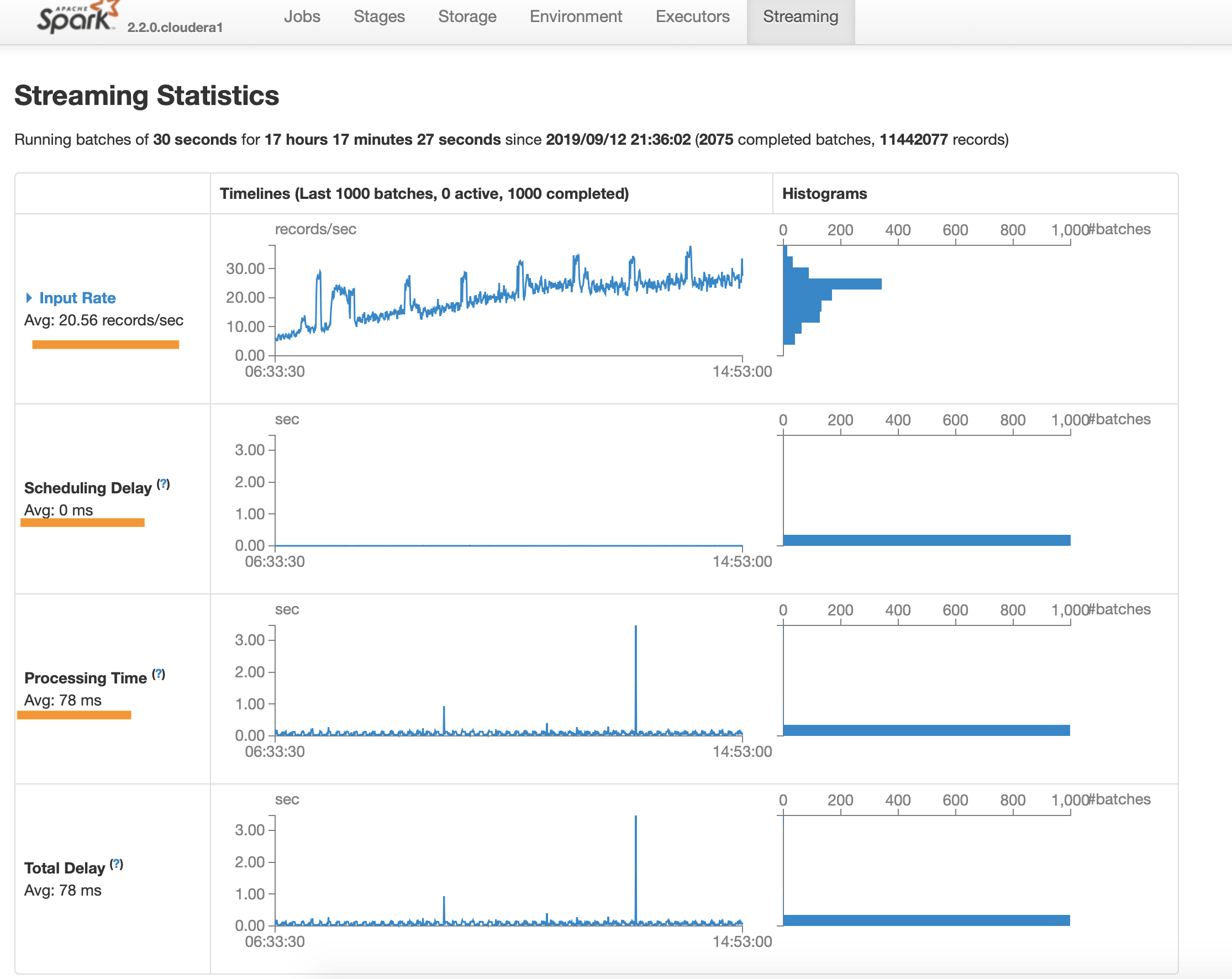Open the Stages page
This screenshot has width=1232, height=979.
pos(379,17)
